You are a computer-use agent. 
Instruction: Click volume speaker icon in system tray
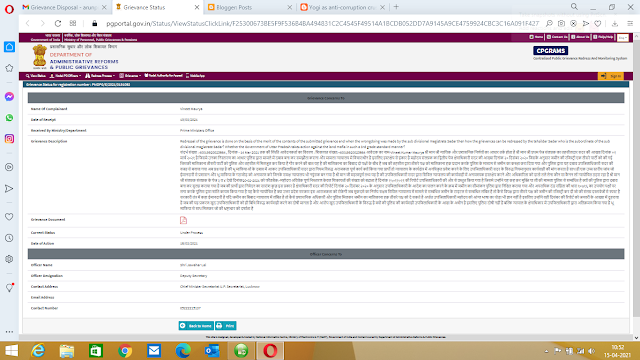pyautogui.click(x=591, y=351)
